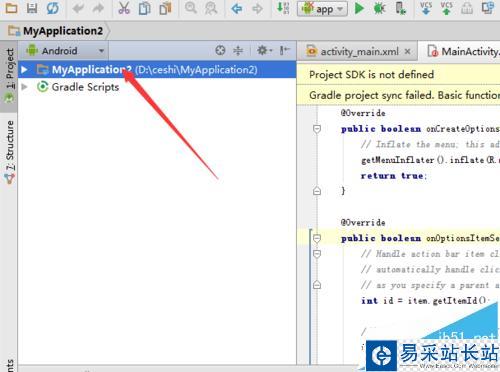Hide the Project tool window
This screenshot has height=372, width=500.
tap(284, 50)
